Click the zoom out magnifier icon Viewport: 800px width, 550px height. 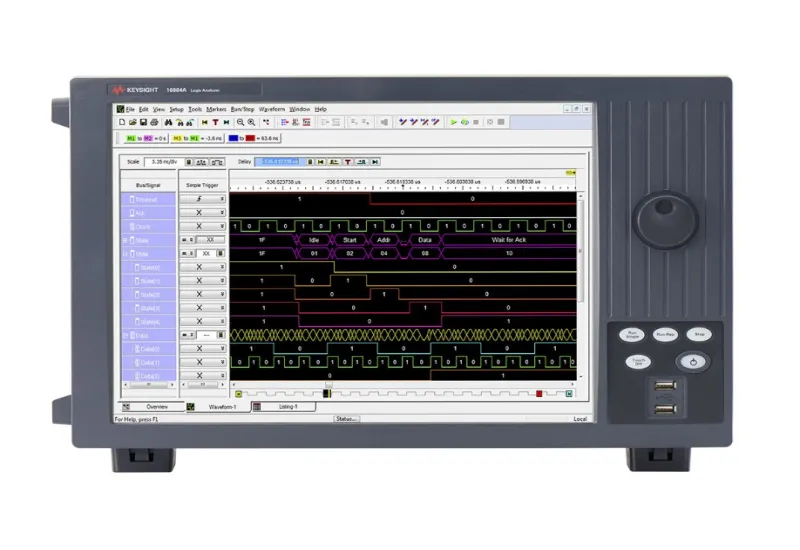coord(240,122)
